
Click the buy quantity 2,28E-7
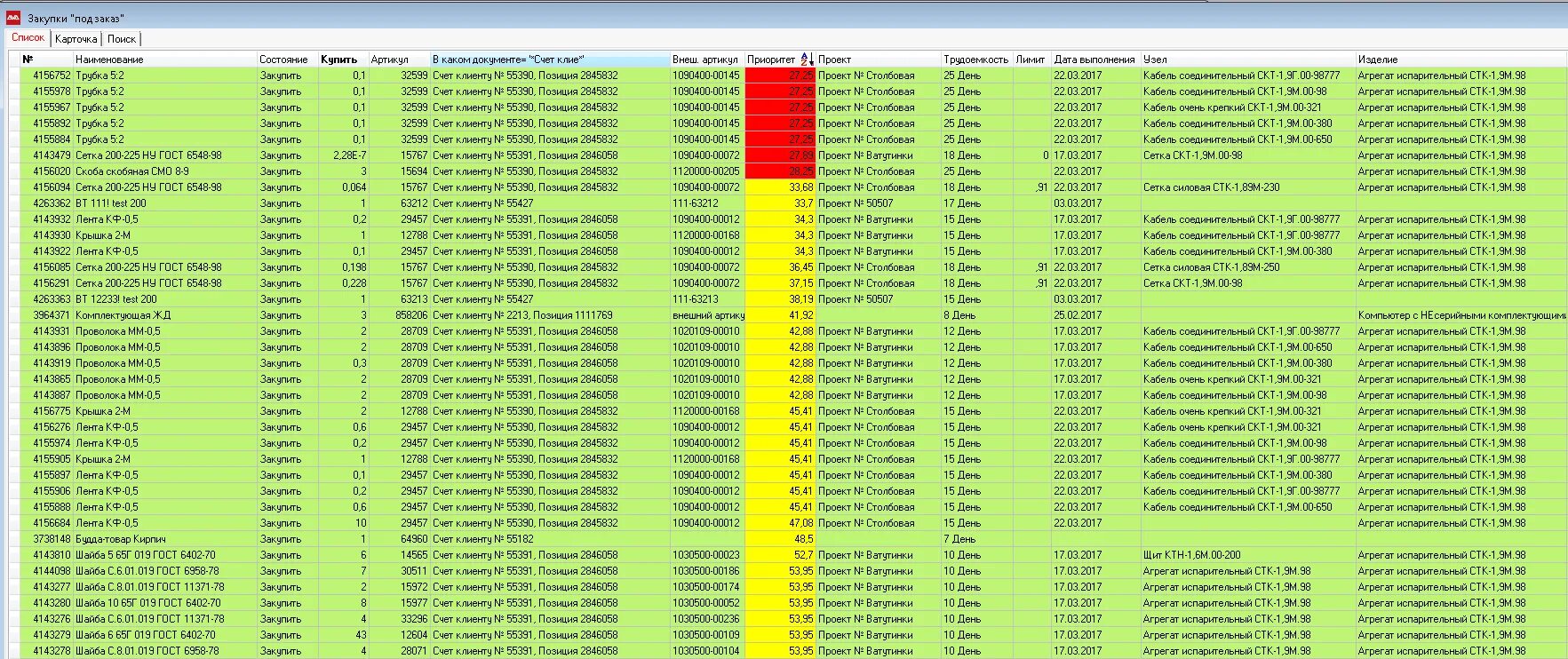[350, 155]
